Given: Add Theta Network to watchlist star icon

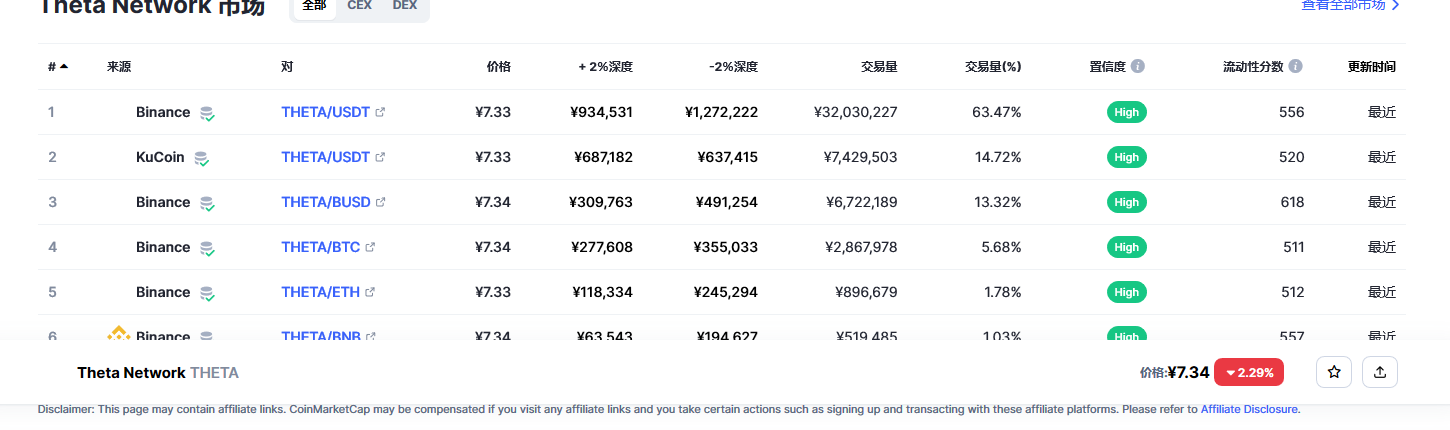Looking at the screenshot, I should (x=1333, y=372).
